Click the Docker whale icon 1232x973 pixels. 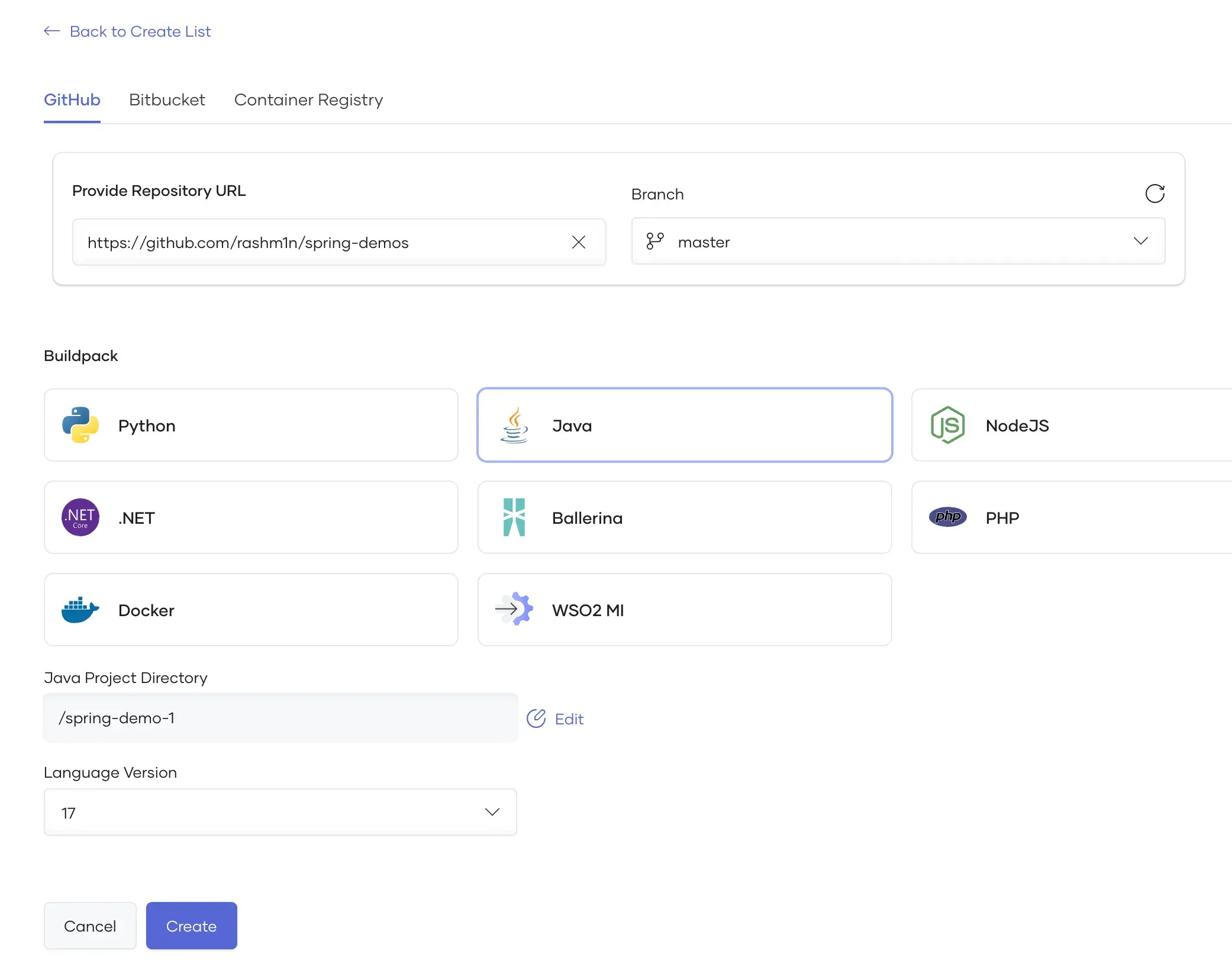[80, 610]
